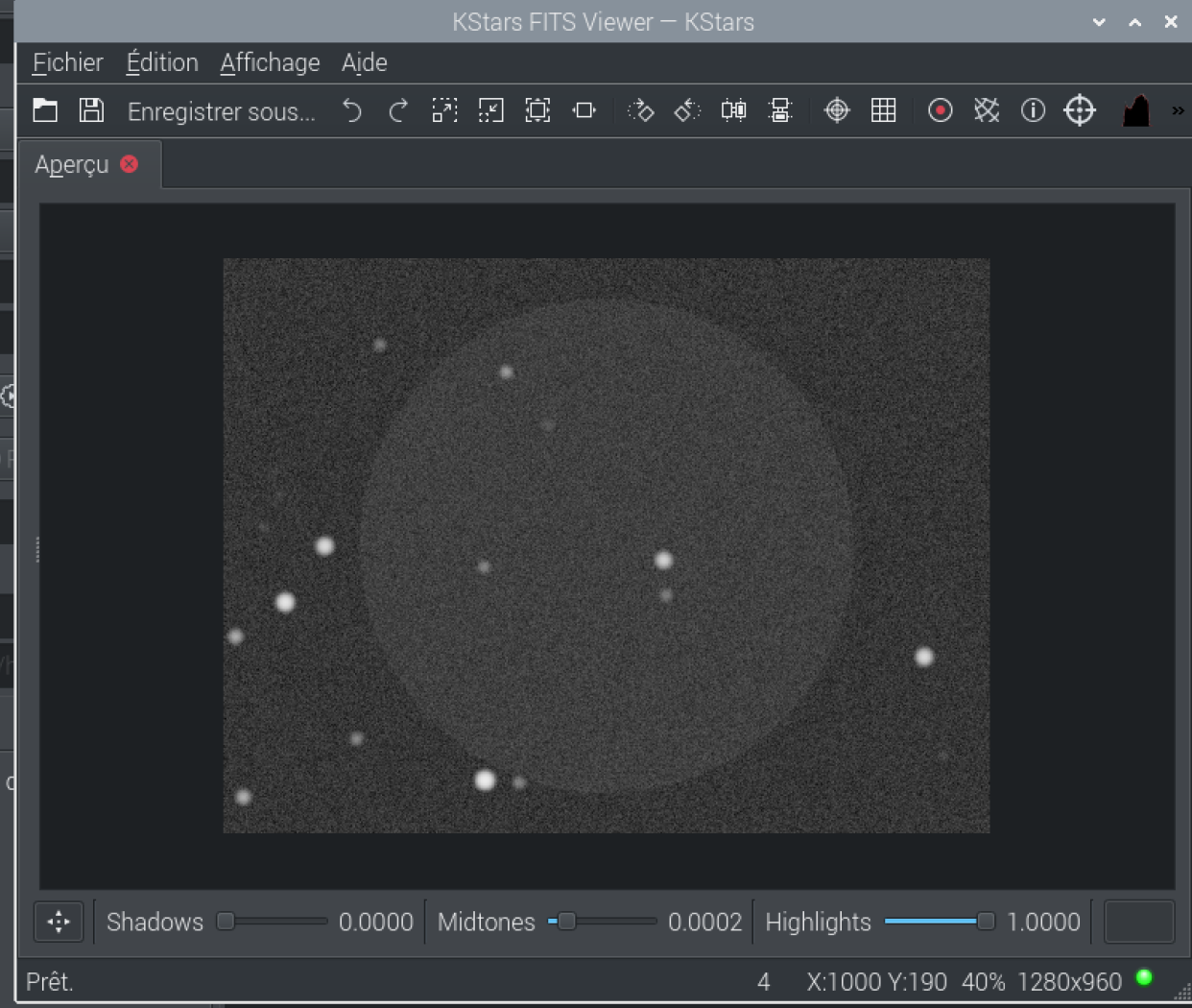Close the Aperçu tab with red X
The image size is (1192, 1008).
point(130,164)
